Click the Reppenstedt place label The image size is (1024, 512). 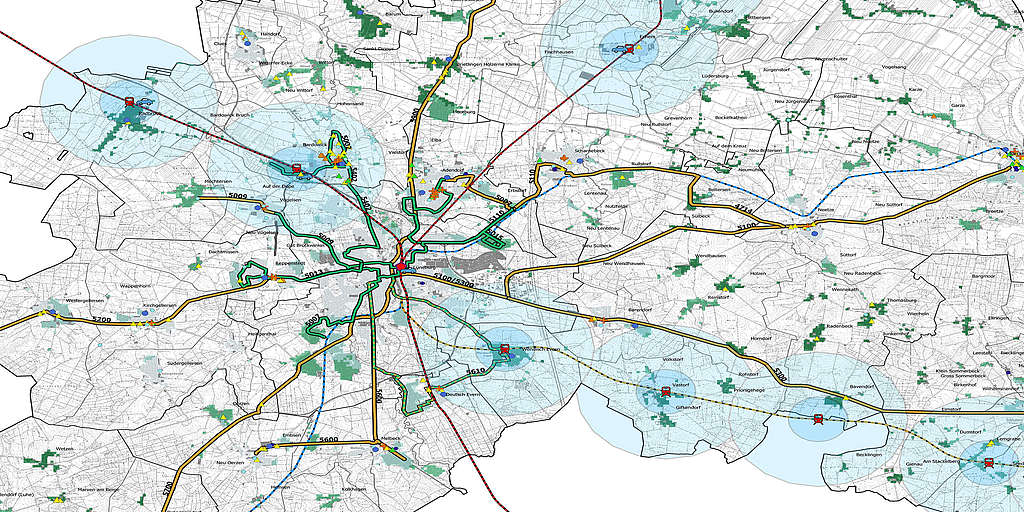(x=291, y=263)
